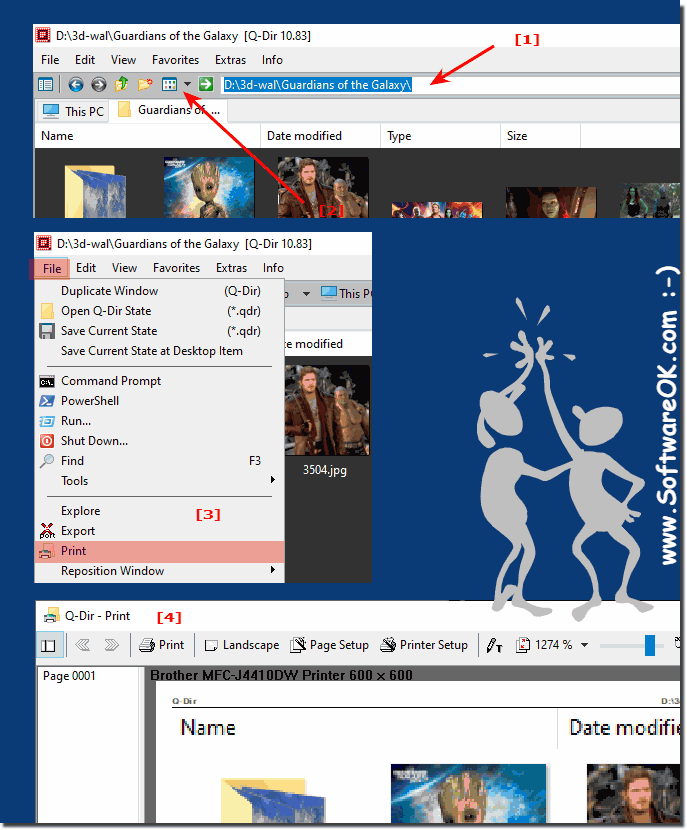Open Printer Setup in Print window
The width and height of the screenshot is (687, 830).
(424, 645)
